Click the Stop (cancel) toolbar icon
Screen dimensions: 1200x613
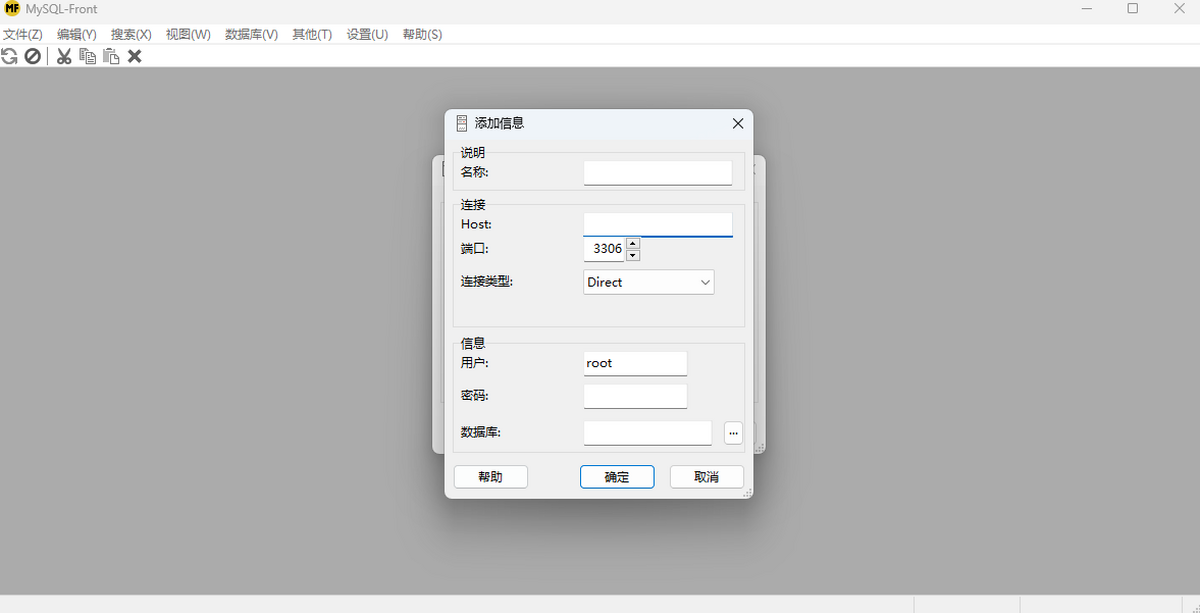coord(33,56)
